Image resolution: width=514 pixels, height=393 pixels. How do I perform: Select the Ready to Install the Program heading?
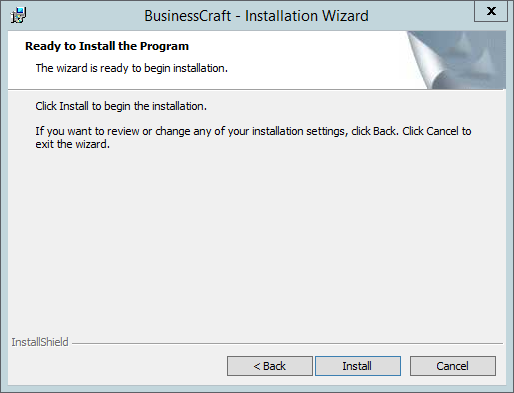[x=107, y=46]
